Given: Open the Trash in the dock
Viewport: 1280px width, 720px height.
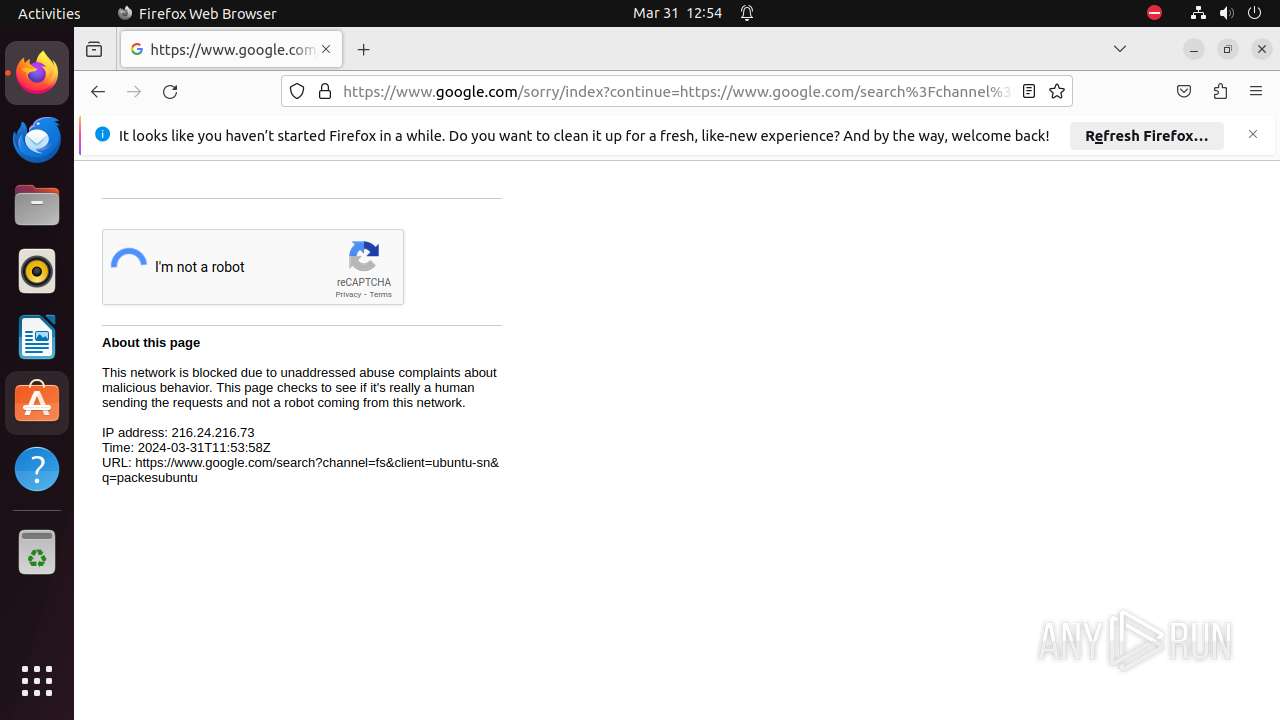Looking at the screenshot, I should pos(37,552).
